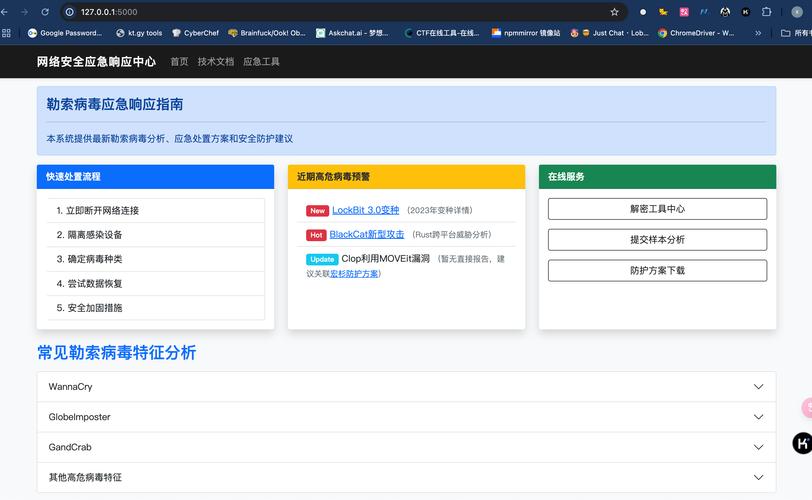
Task: Click the 提交样本分析 button
Action: 657,240
